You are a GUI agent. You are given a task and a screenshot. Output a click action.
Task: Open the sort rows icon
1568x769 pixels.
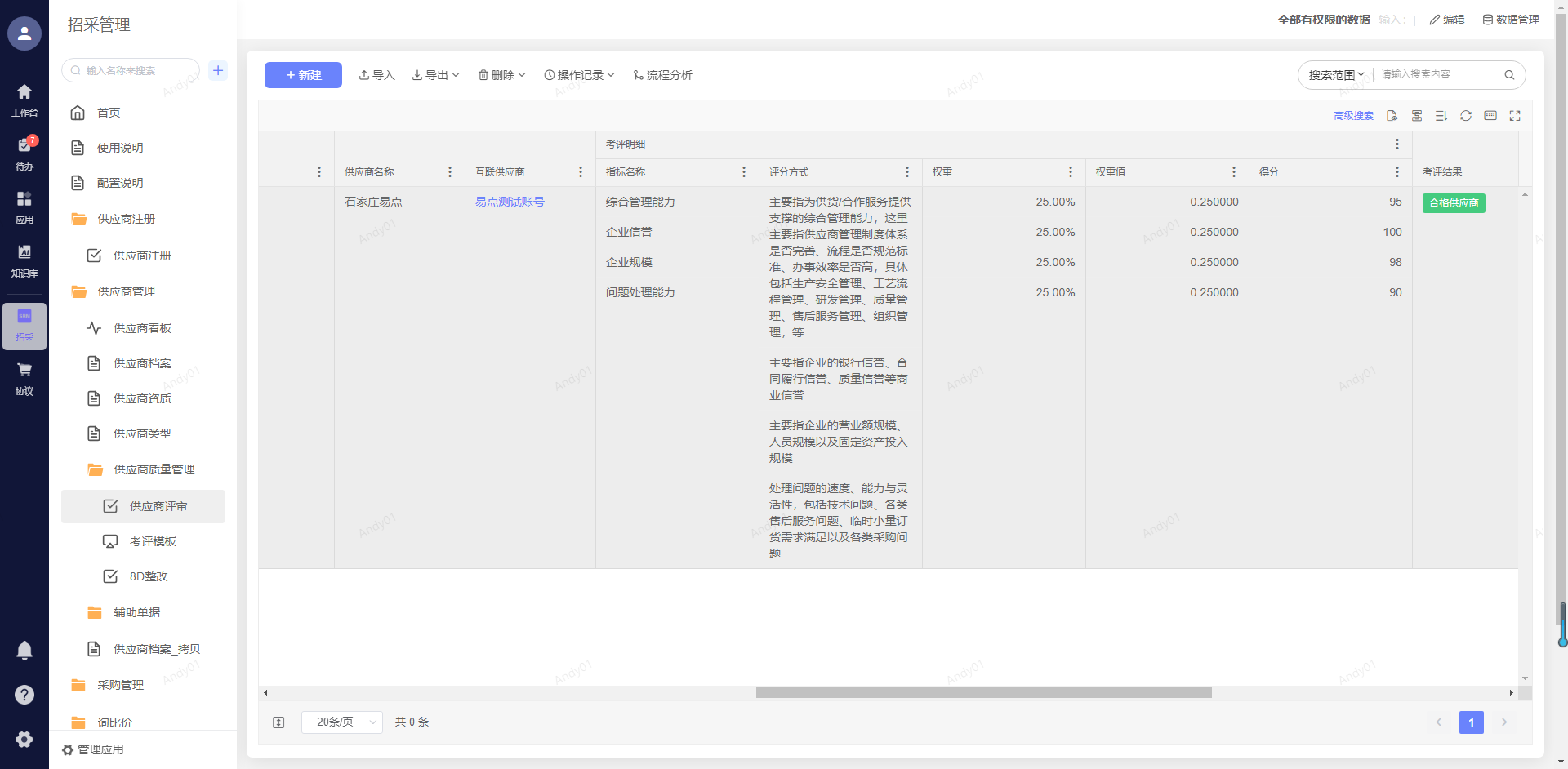(1441, 116)
